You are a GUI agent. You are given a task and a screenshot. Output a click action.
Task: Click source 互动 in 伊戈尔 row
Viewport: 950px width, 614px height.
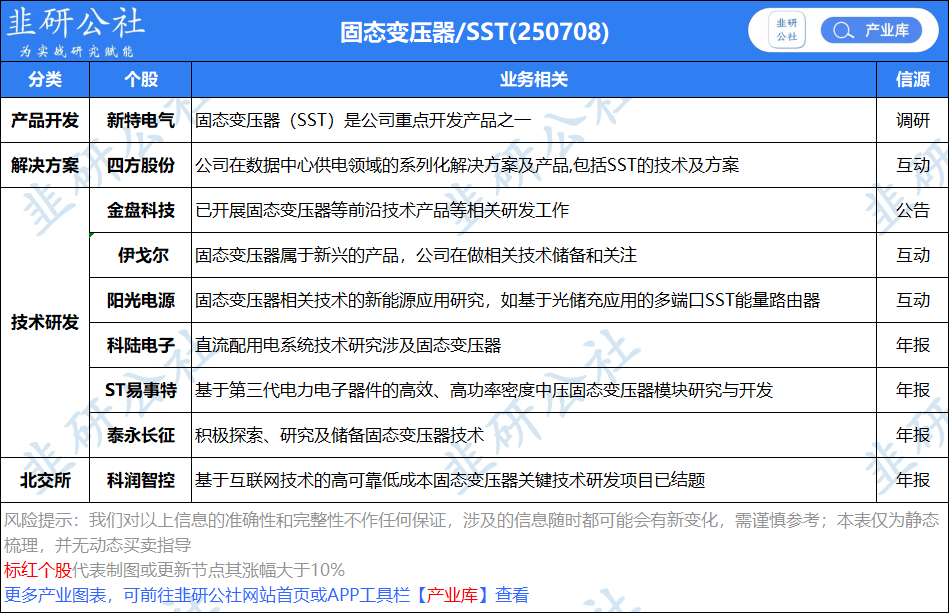click(912, 255)
